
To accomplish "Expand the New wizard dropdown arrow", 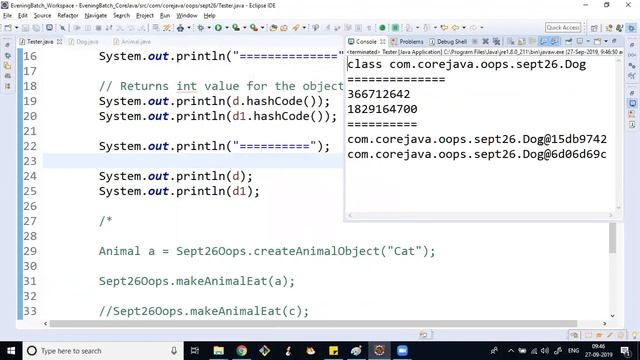I will point(16,27).
